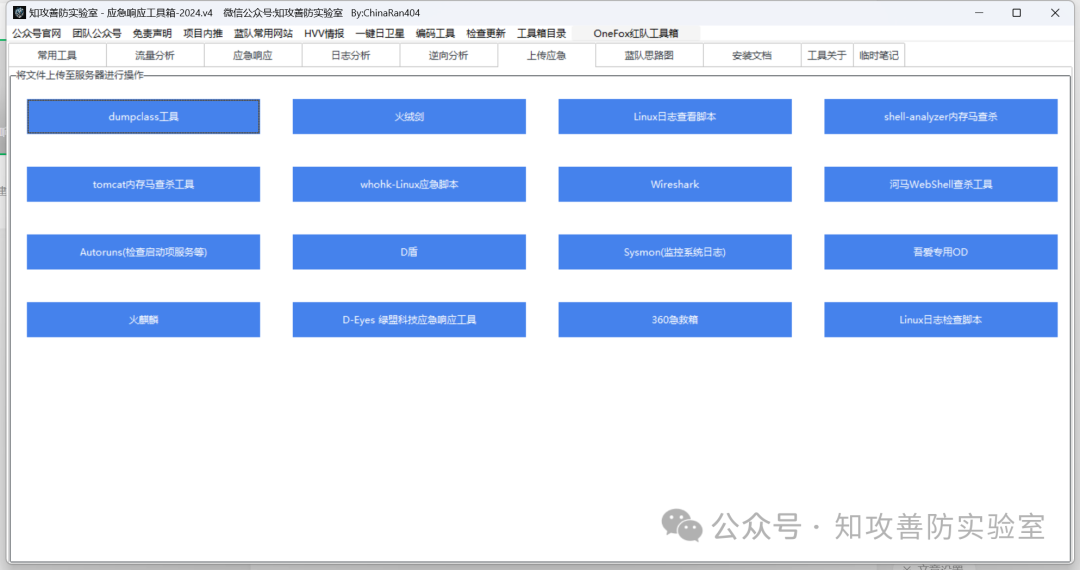This screenshot has width=1080, height=570.
Task: Open HVV情报 menu
Action: point(324,33)
